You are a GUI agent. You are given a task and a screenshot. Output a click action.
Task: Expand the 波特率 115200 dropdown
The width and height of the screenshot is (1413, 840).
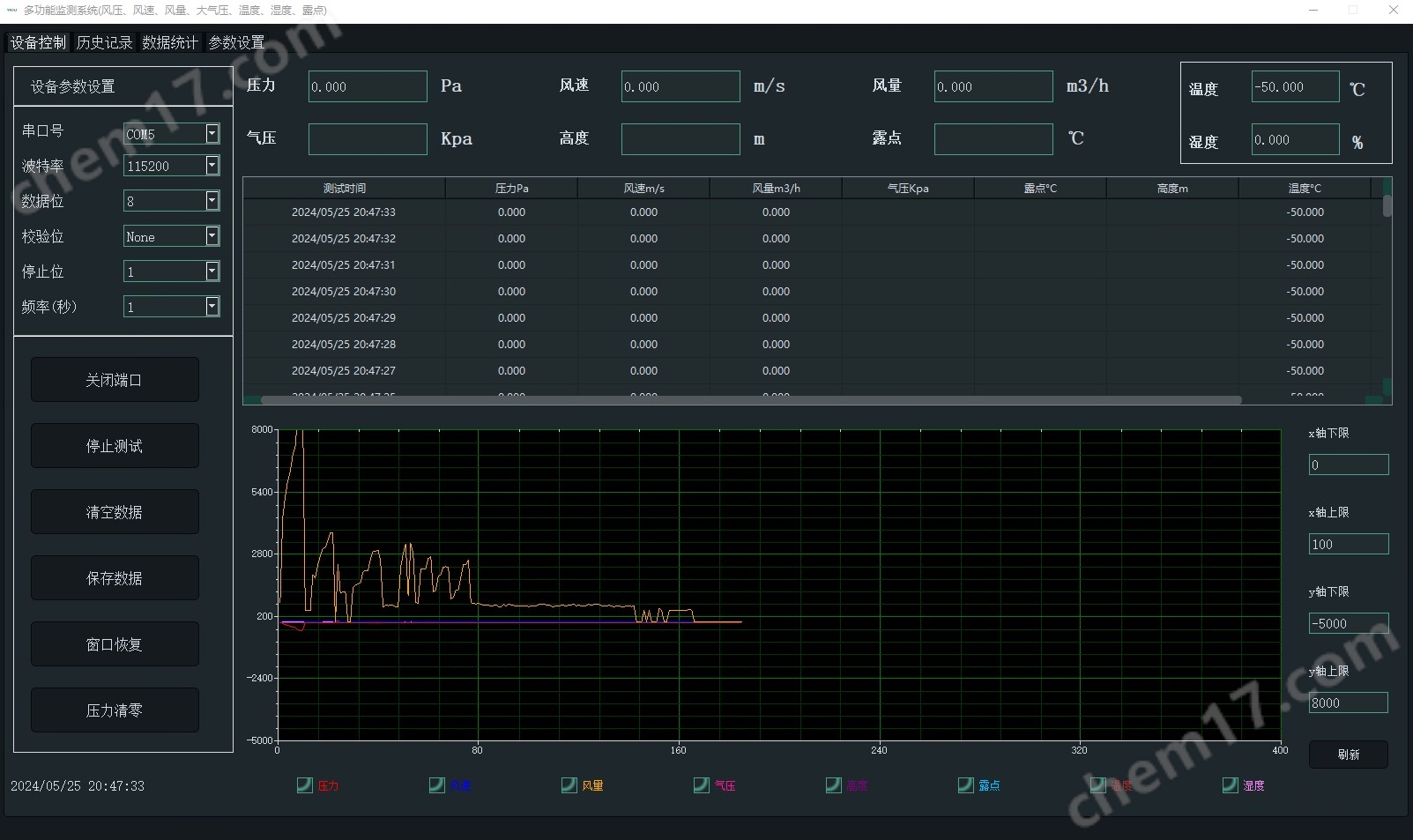click(x=212, y=166)
